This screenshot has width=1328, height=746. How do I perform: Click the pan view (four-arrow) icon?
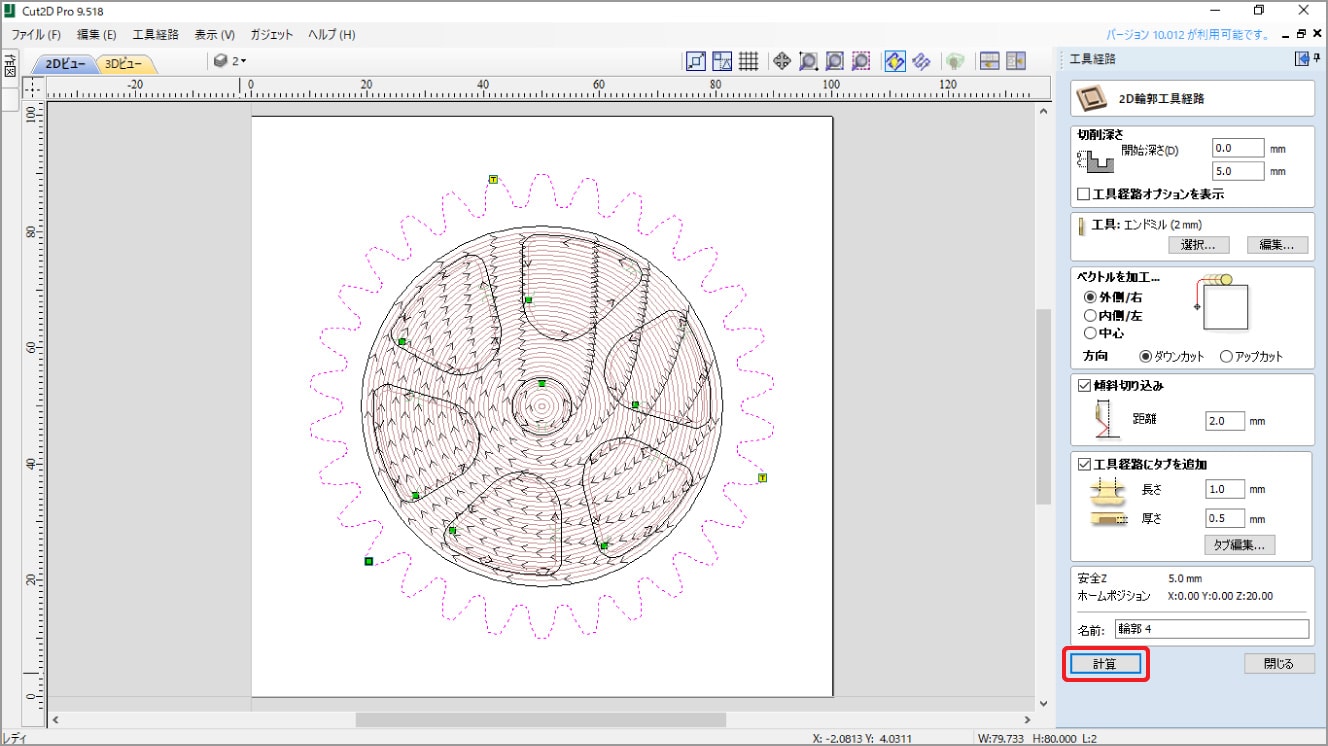tap(781, 62)
